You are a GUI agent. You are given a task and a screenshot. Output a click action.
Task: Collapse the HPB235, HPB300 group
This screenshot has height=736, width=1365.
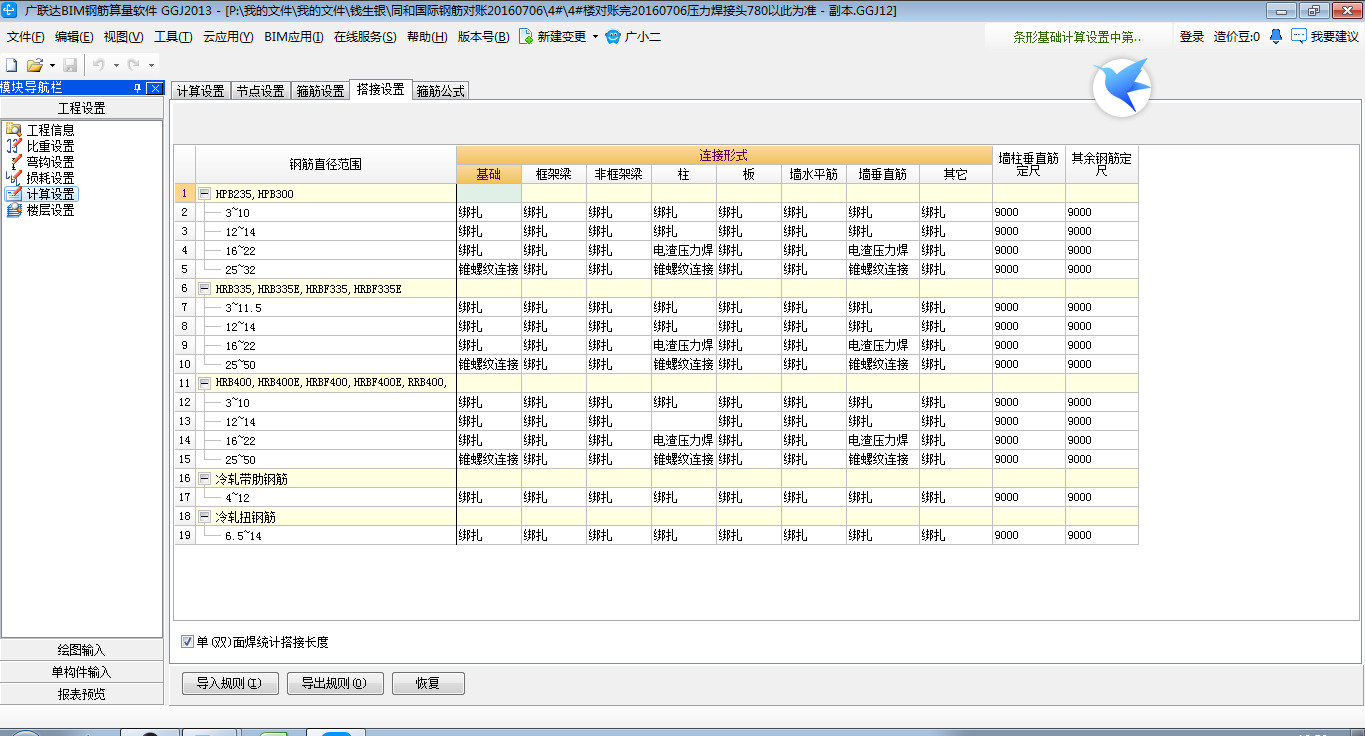[x=204, y=194]
